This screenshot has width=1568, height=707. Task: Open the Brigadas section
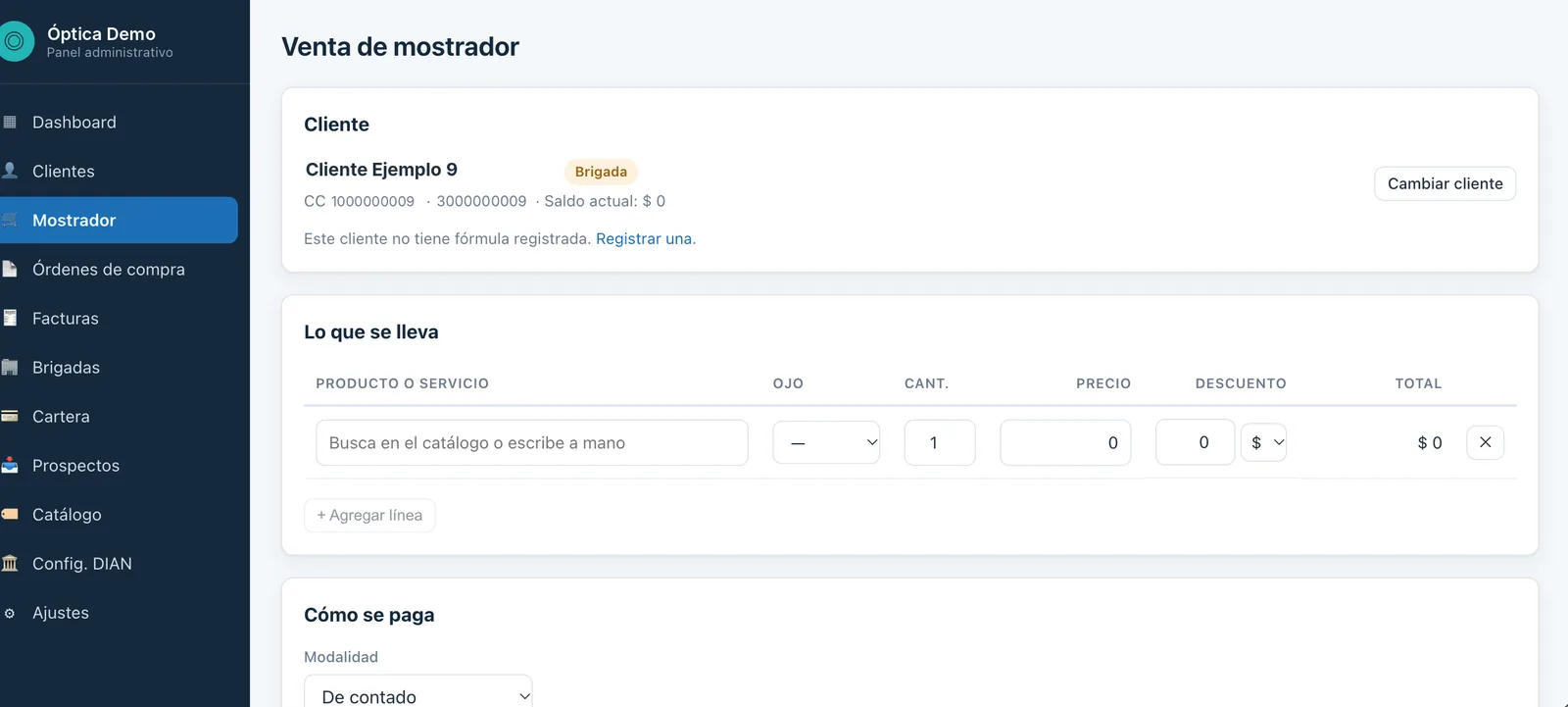pyautogui.click(x=119, y=368)
